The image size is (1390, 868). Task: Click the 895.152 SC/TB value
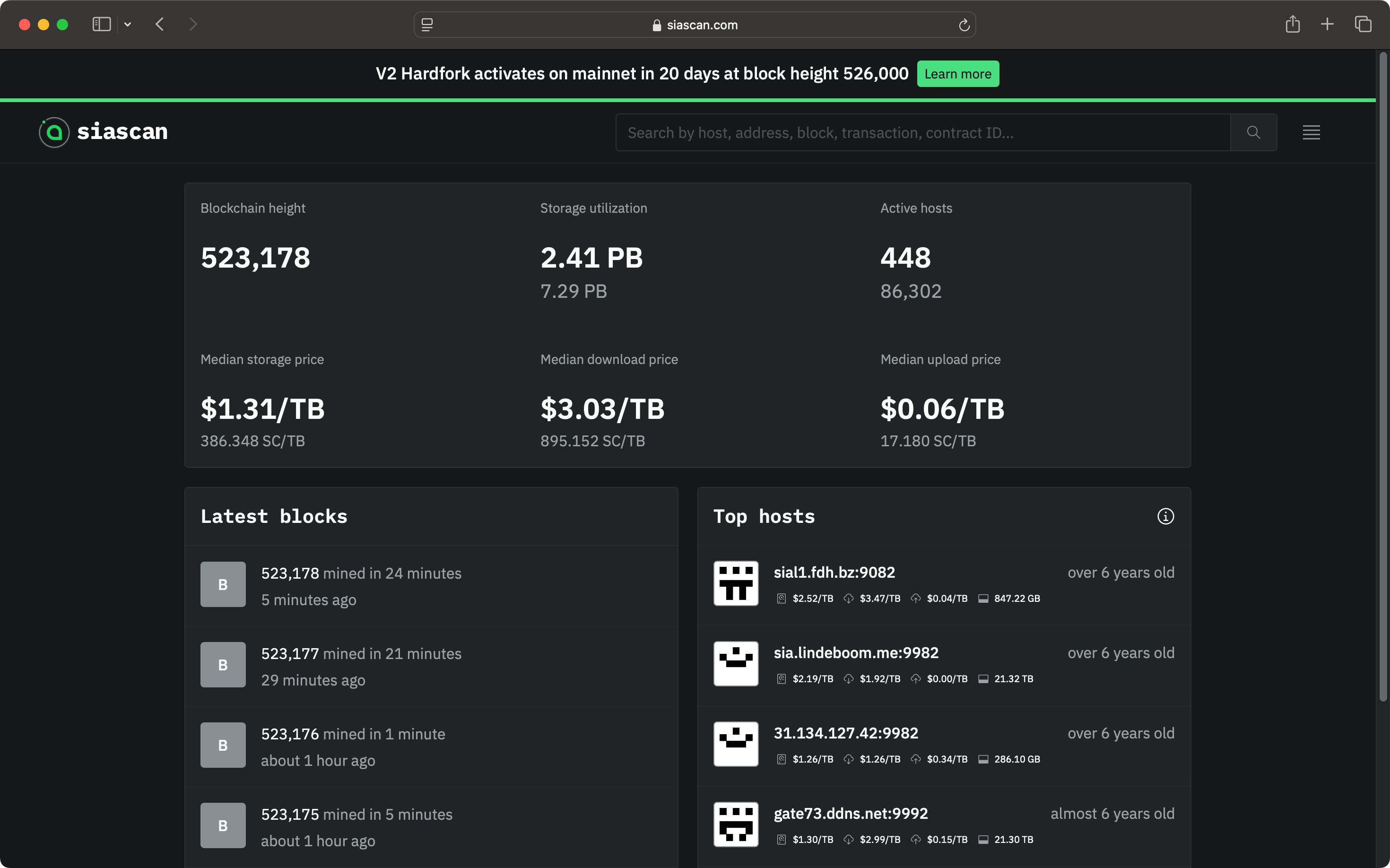click(x=592, y=441)
